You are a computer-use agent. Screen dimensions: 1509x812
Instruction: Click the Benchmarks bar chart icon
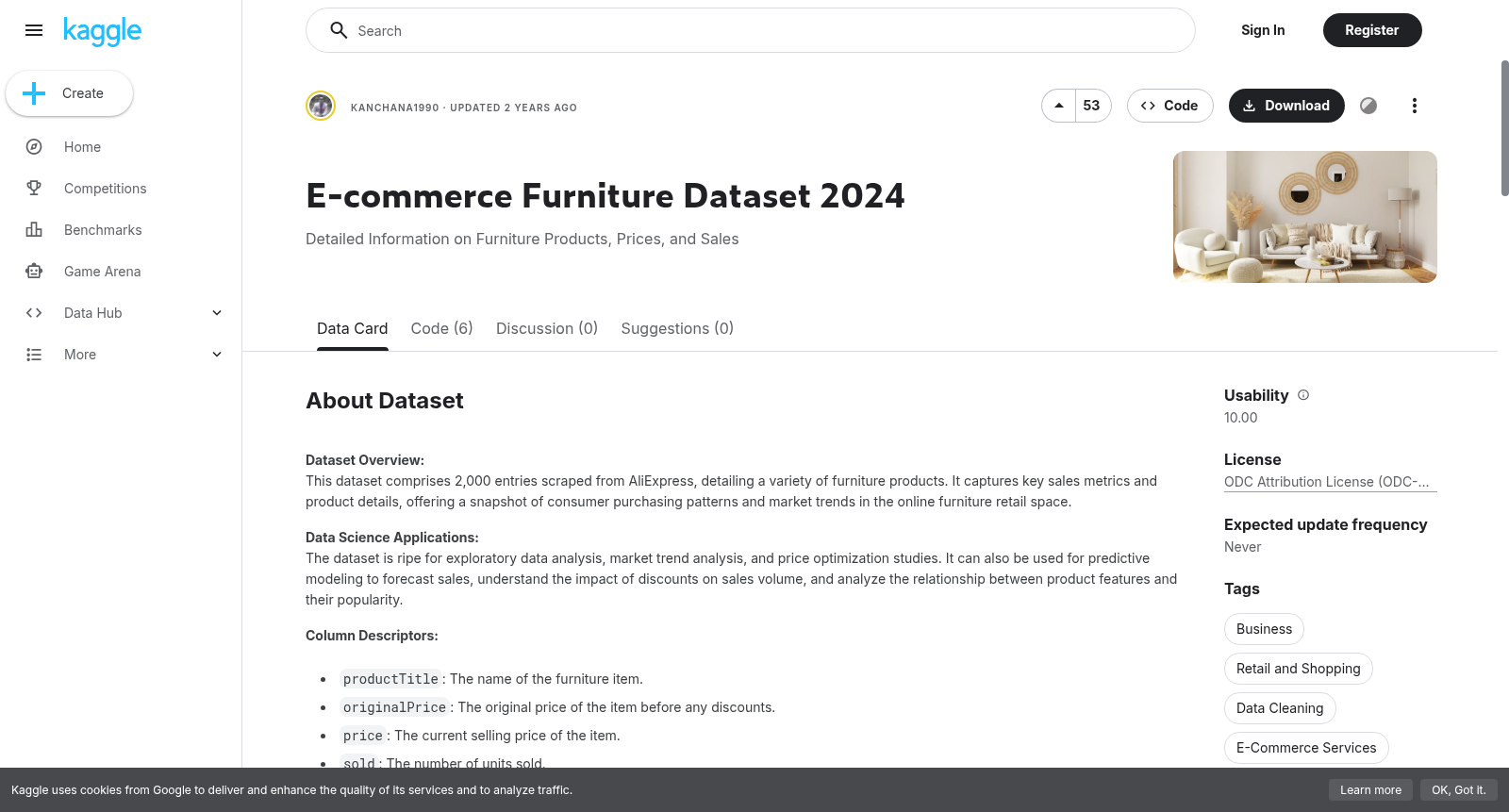pyautogui.click(x=34, y=230)
